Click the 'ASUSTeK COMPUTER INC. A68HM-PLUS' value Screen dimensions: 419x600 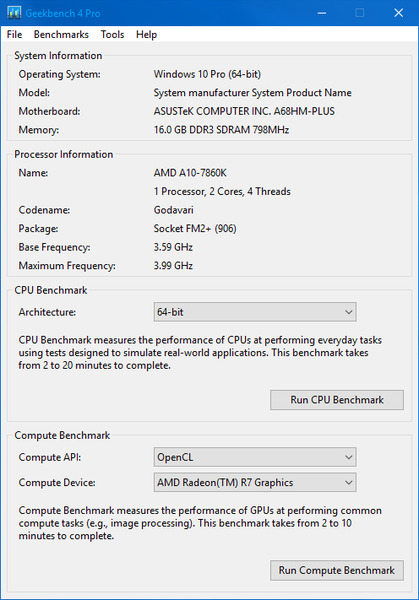(x=244, y=111)
